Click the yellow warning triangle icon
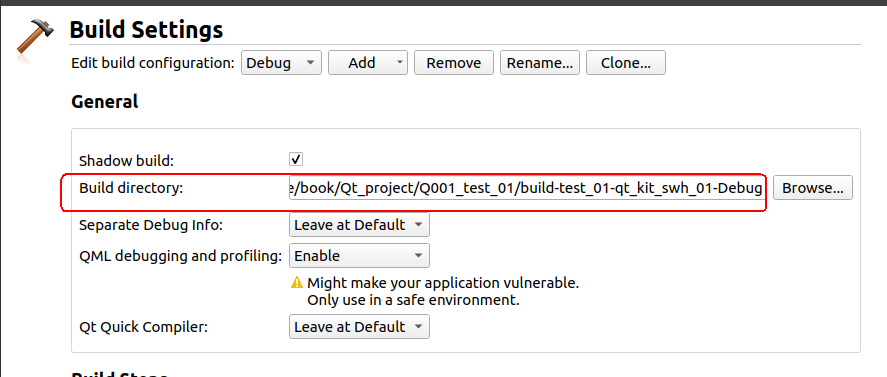887x377 pixels. [x=296, y=282]
